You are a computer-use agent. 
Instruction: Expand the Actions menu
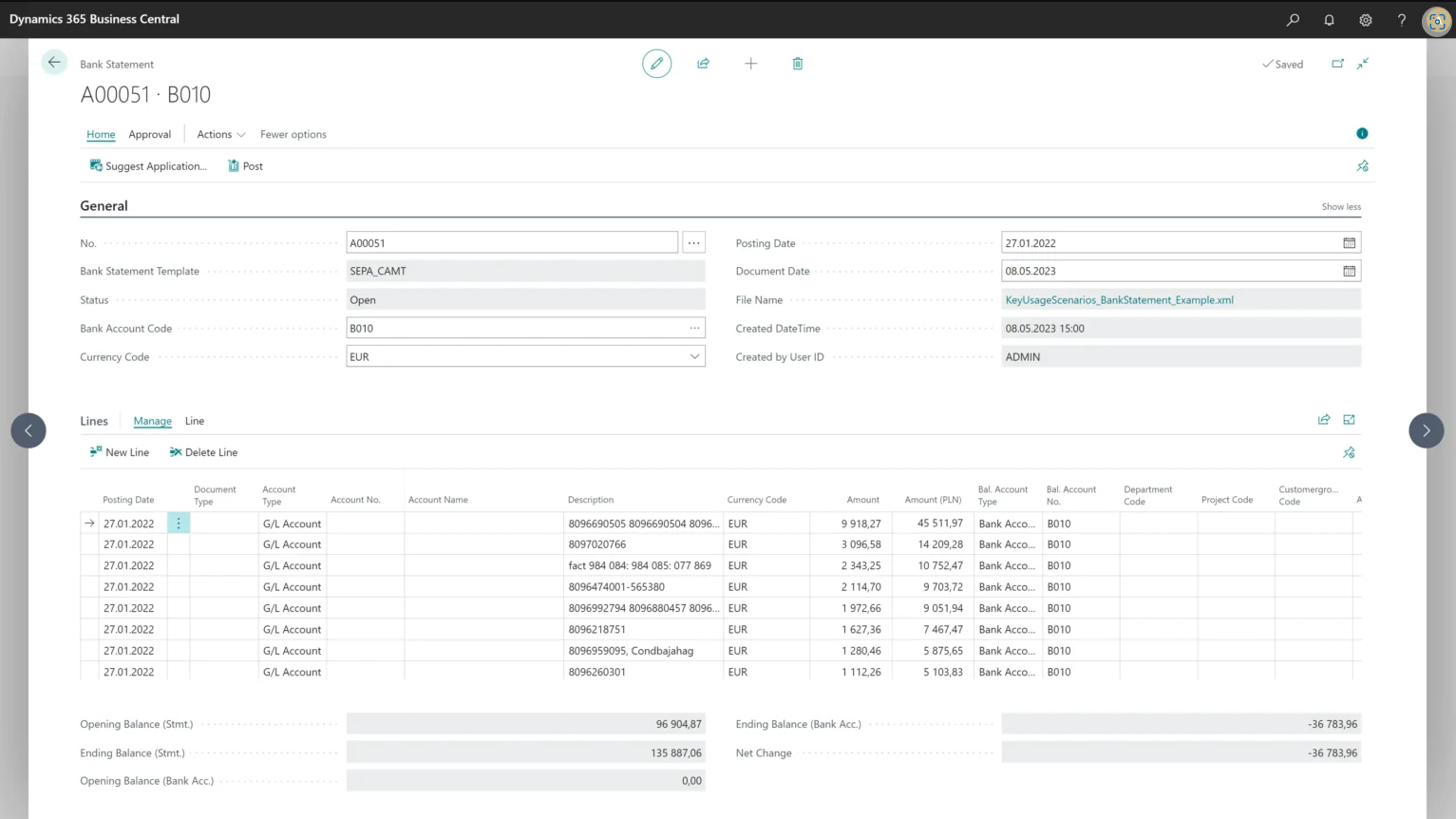tap(220, 135)
